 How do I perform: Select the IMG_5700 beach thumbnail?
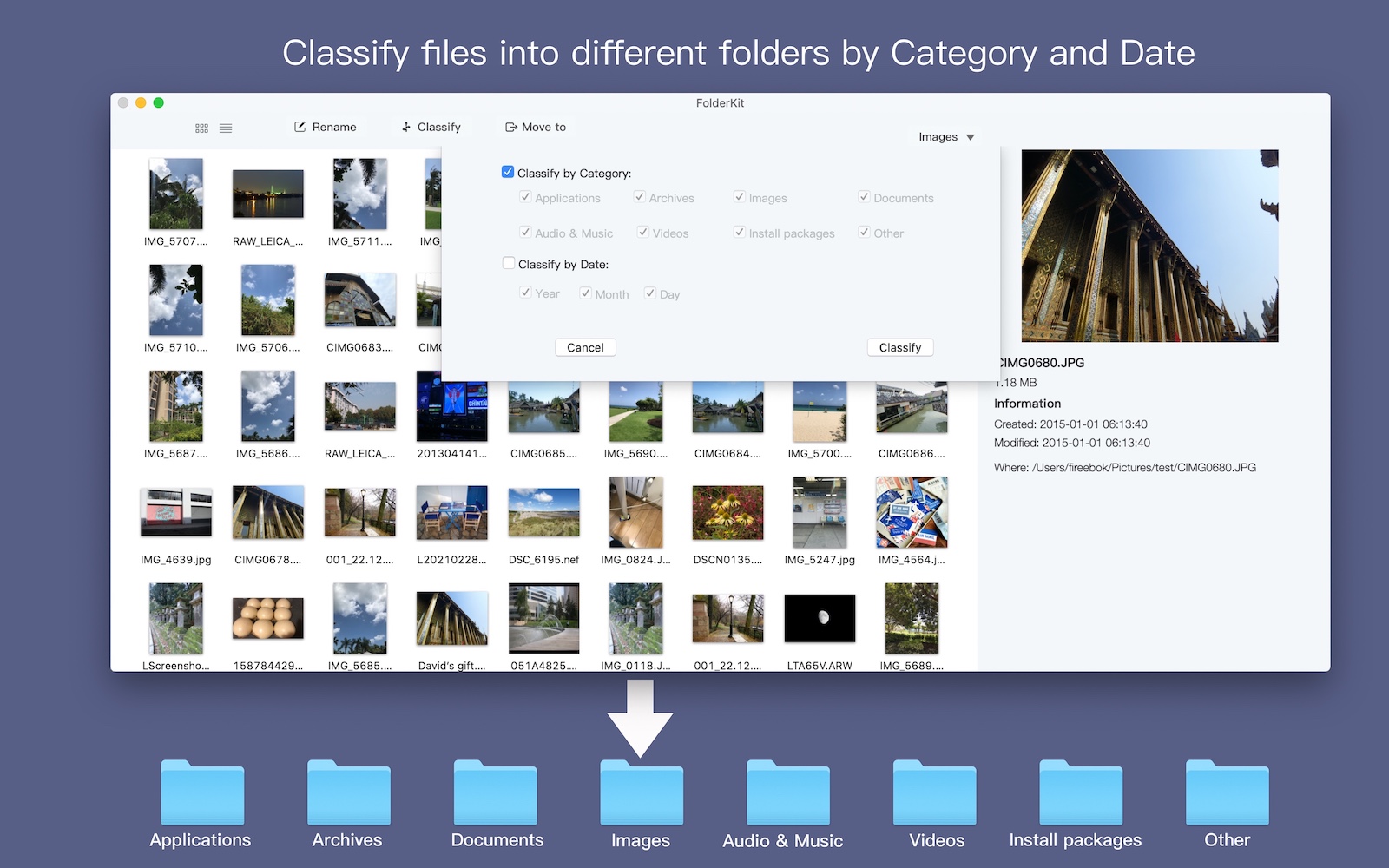point(820,411)
